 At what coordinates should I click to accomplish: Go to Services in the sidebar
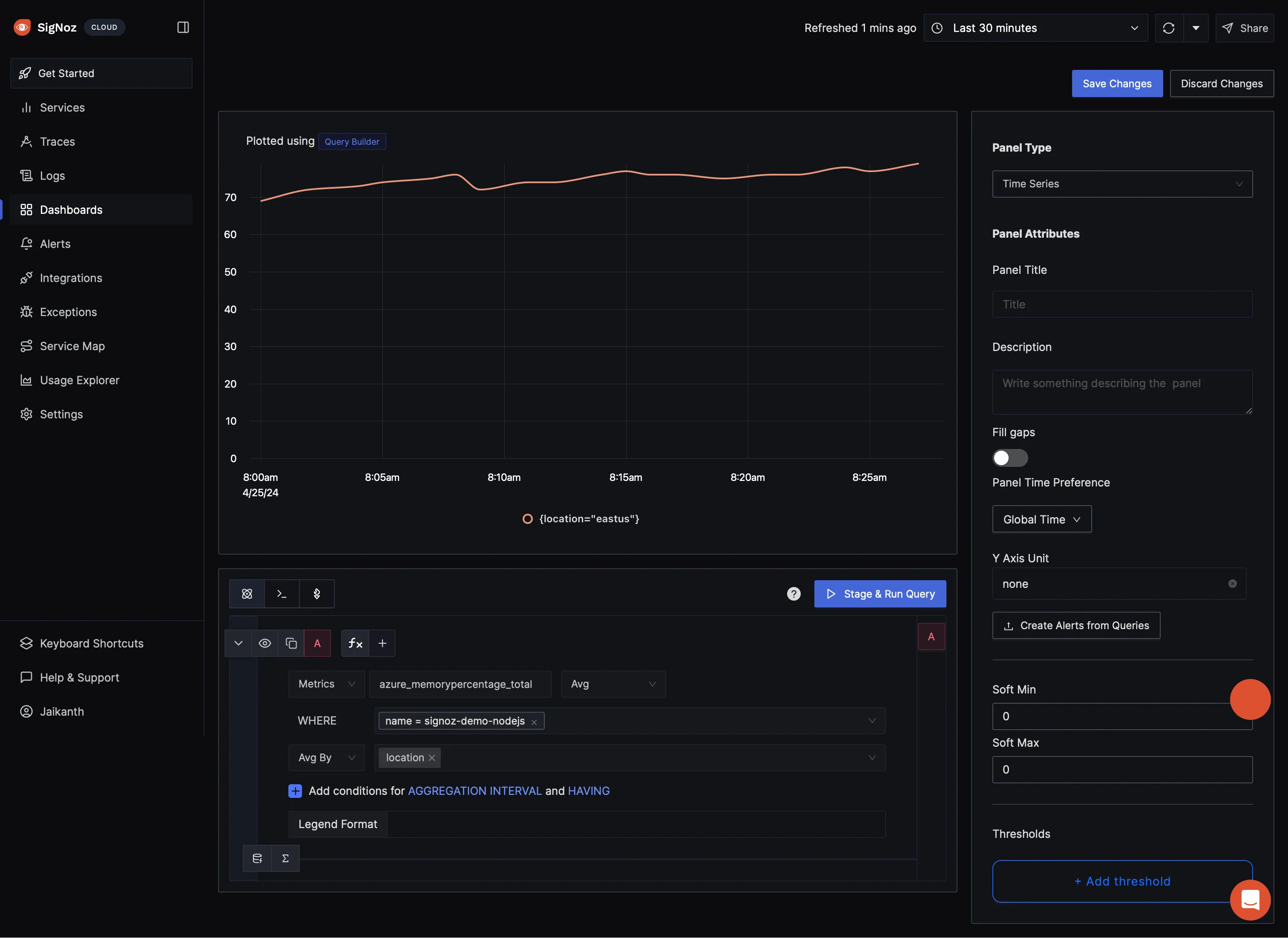[x=101, y=107]
